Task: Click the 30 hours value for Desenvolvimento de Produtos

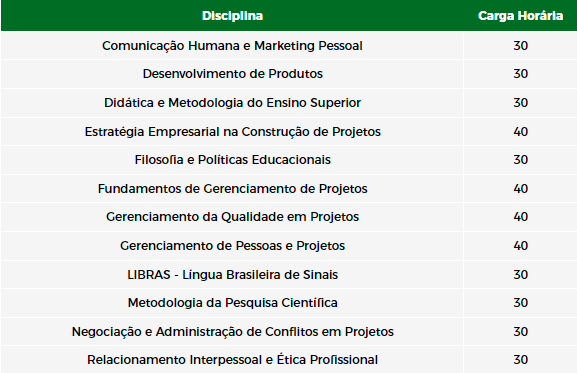Action: point(521,74)
